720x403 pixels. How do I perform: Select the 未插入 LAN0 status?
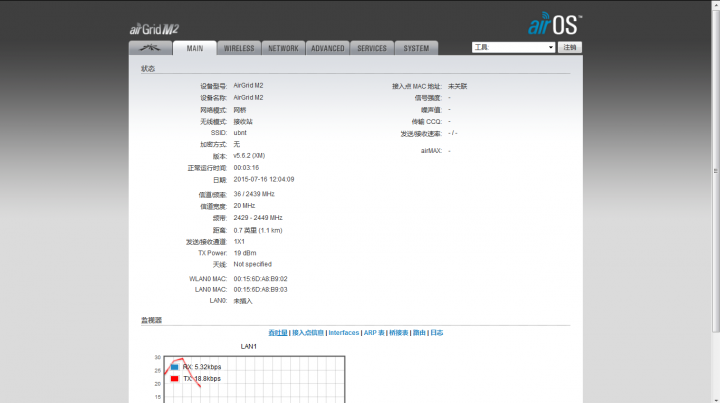(243, 301)
